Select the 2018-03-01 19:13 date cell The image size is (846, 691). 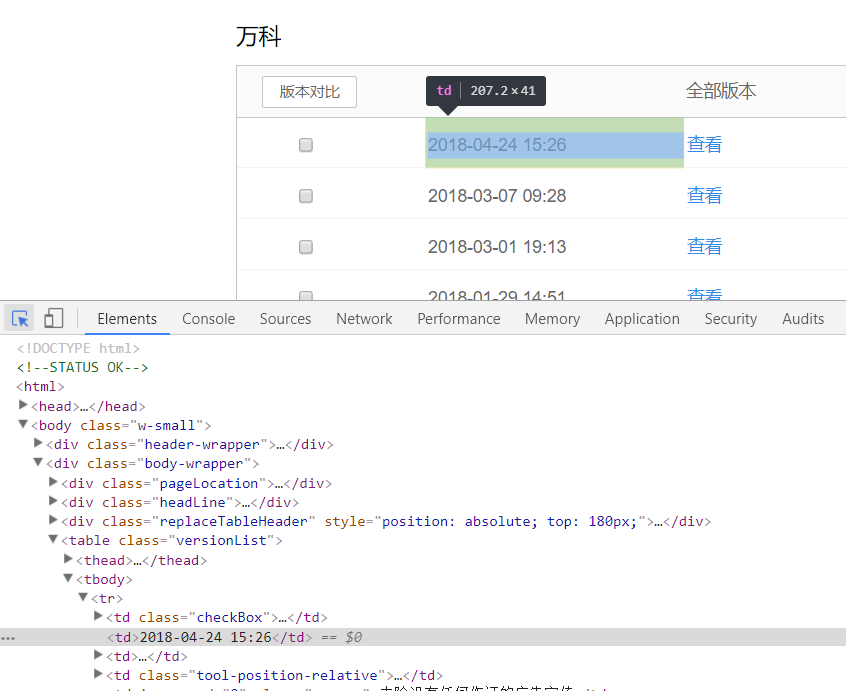[497, 247]
